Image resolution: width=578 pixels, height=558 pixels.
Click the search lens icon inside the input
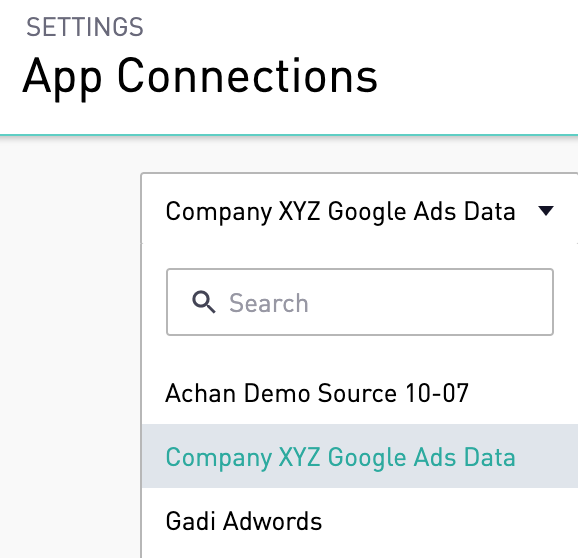(203, 302)
